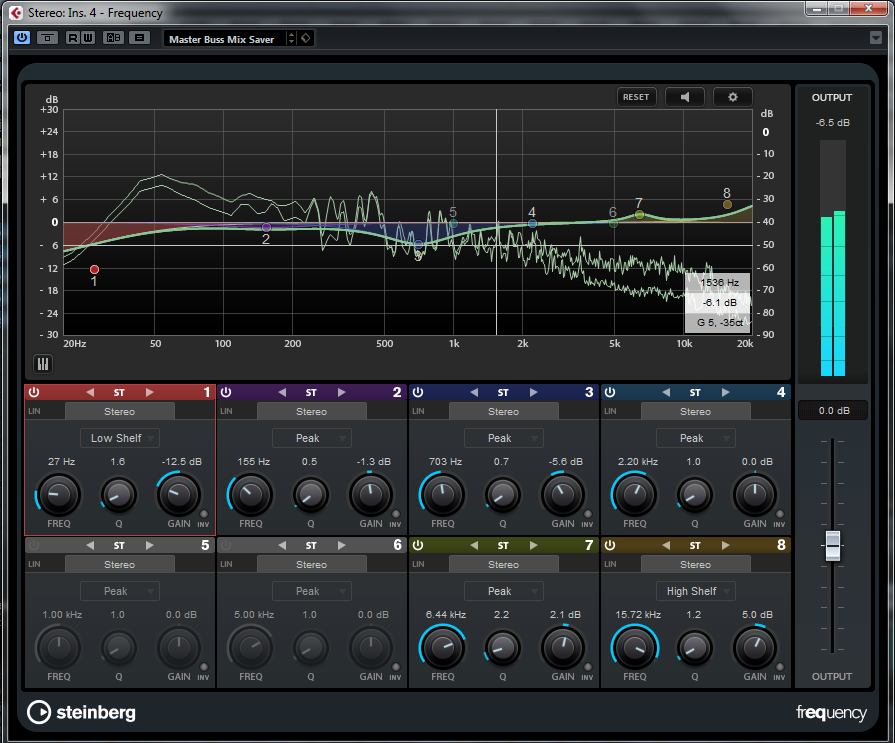Click the output level fader handle
Screen dimensions: 895x743
coord(833,546)
